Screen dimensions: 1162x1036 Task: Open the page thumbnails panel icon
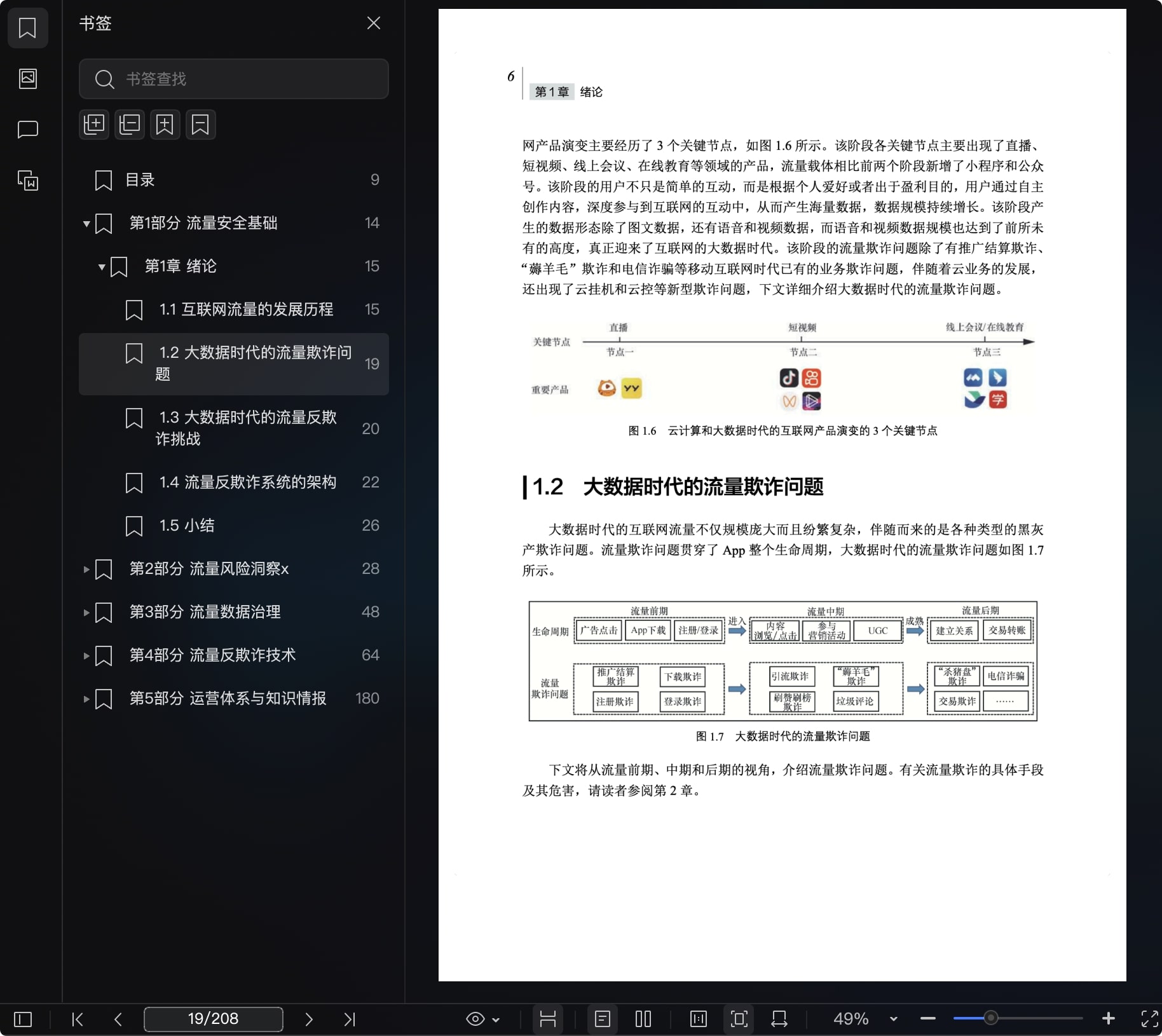[27, 79]
